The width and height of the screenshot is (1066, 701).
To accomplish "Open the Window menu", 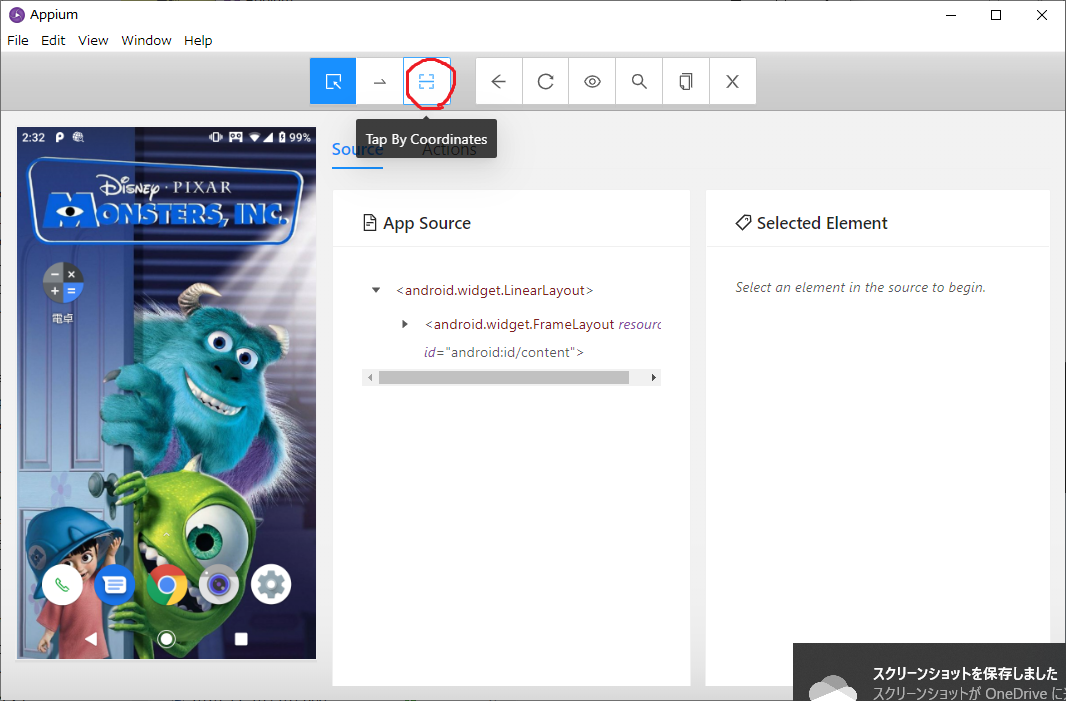I will click(146, 41).
